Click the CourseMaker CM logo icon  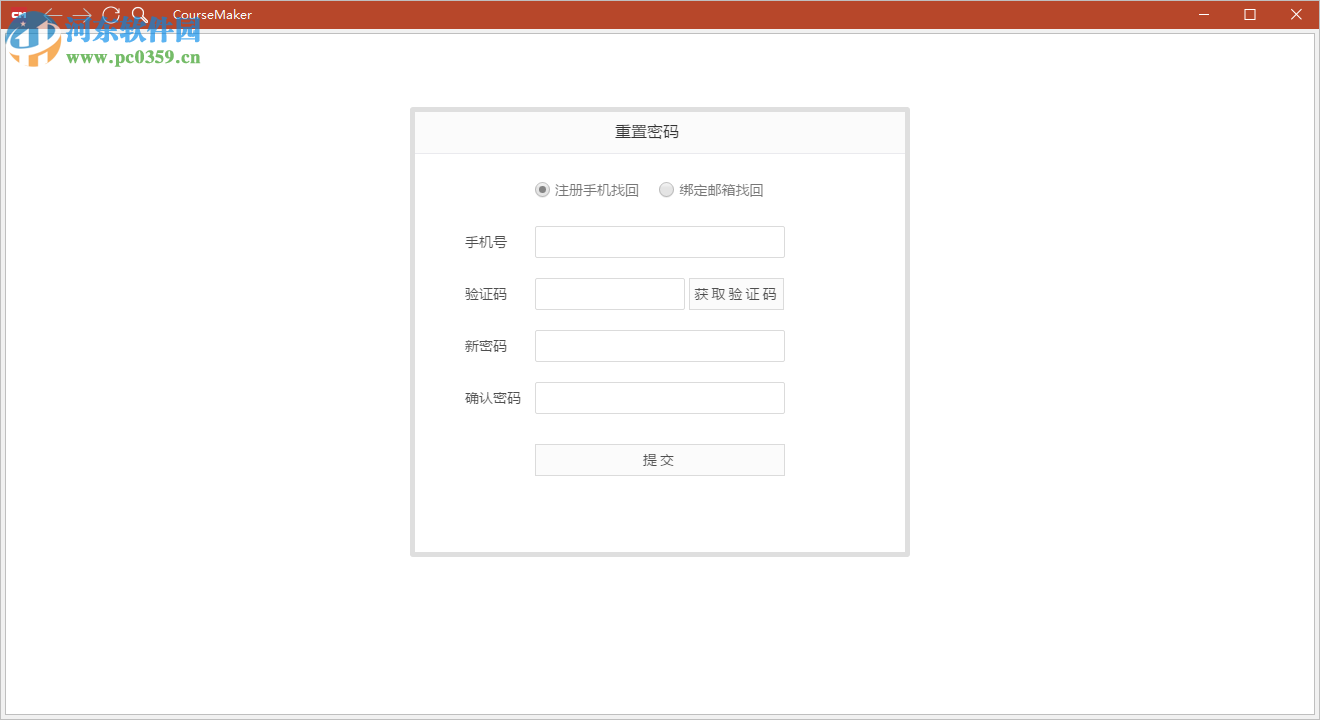pos(18,14)
